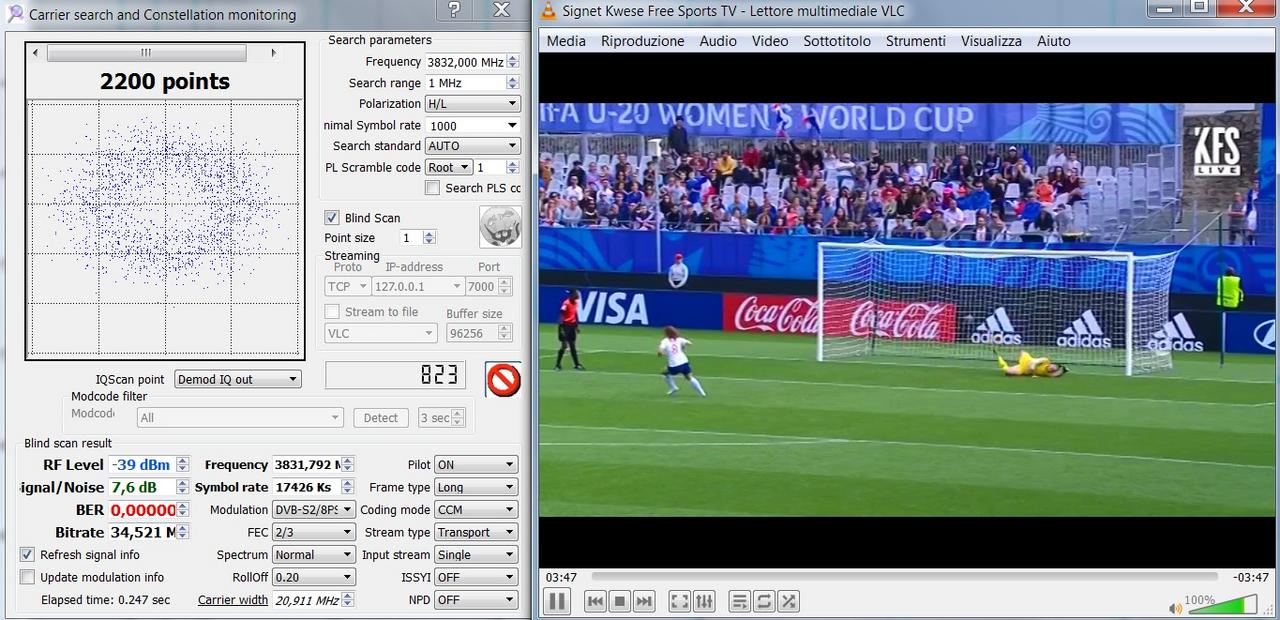1280x620 pixels.
Task: Expand the Coding mode CCM dropdown
Action: (x=476, y=509)
